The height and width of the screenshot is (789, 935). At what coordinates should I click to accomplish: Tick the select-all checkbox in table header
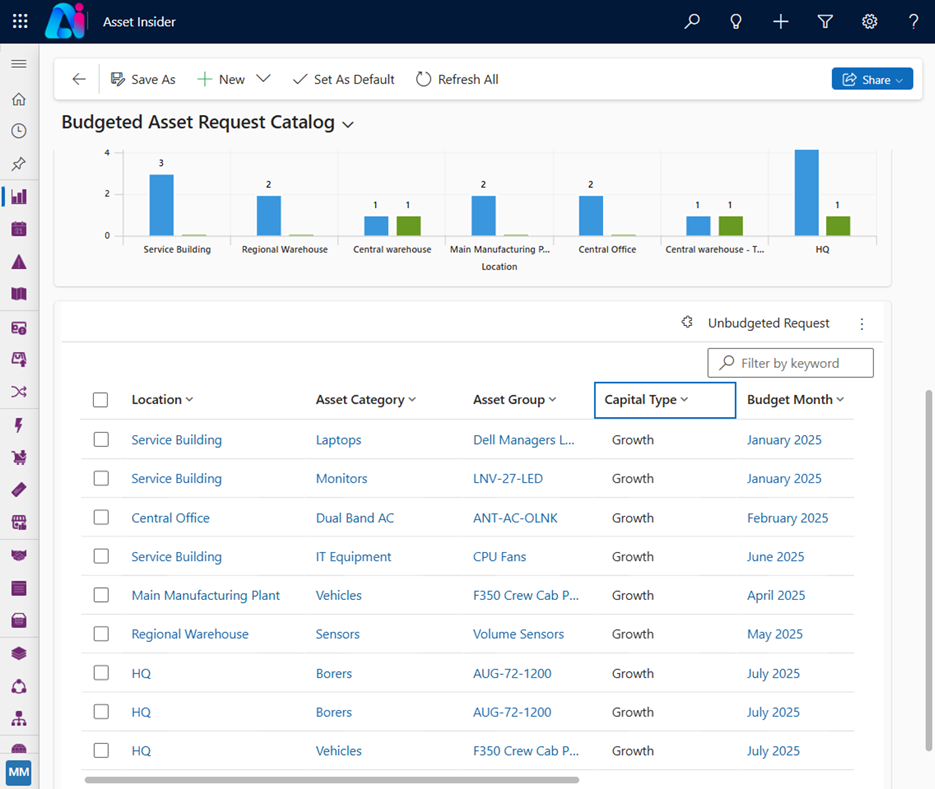(100, 400)
